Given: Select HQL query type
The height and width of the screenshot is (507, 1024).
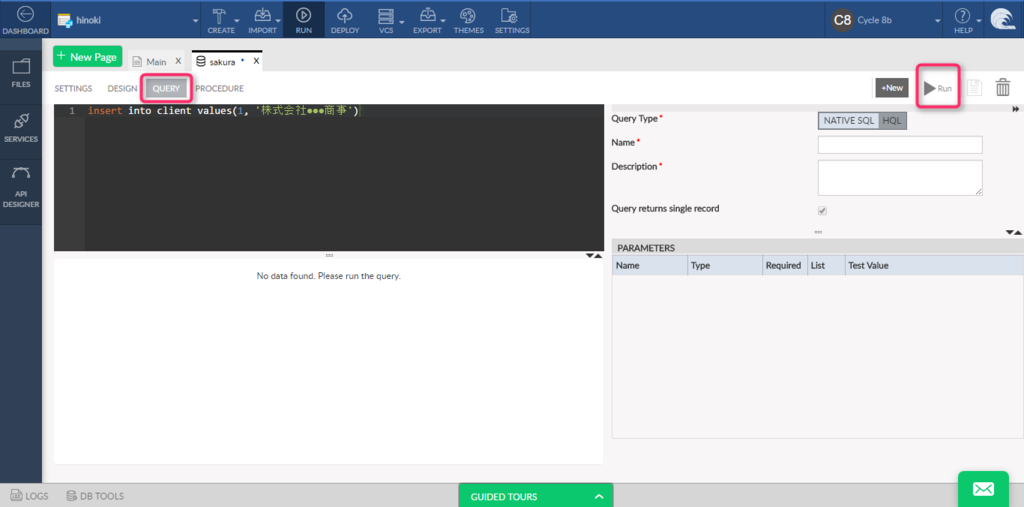Looking at the screenshot, I should [x=892, y=121].
